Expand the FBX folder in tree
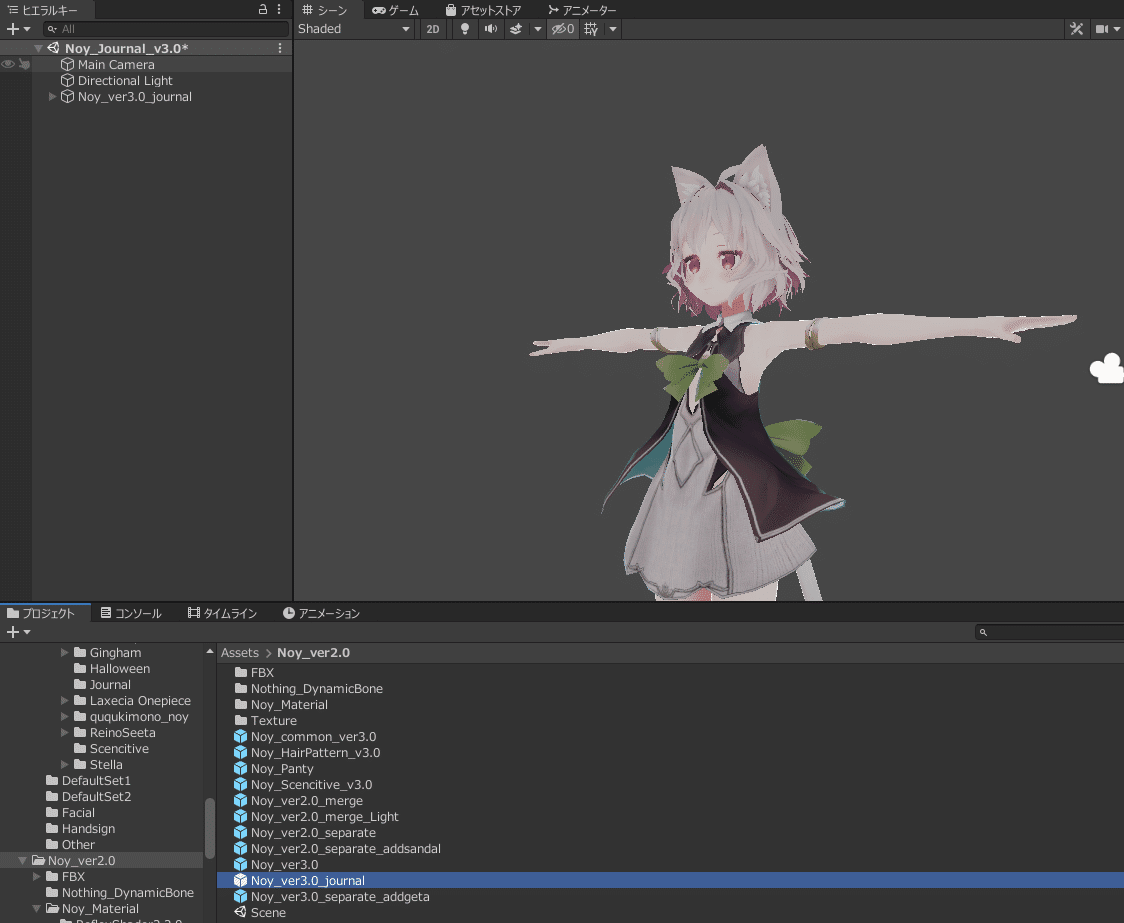Image resolution: width=1124 pixels, height=923 pixels. point(37,876)
